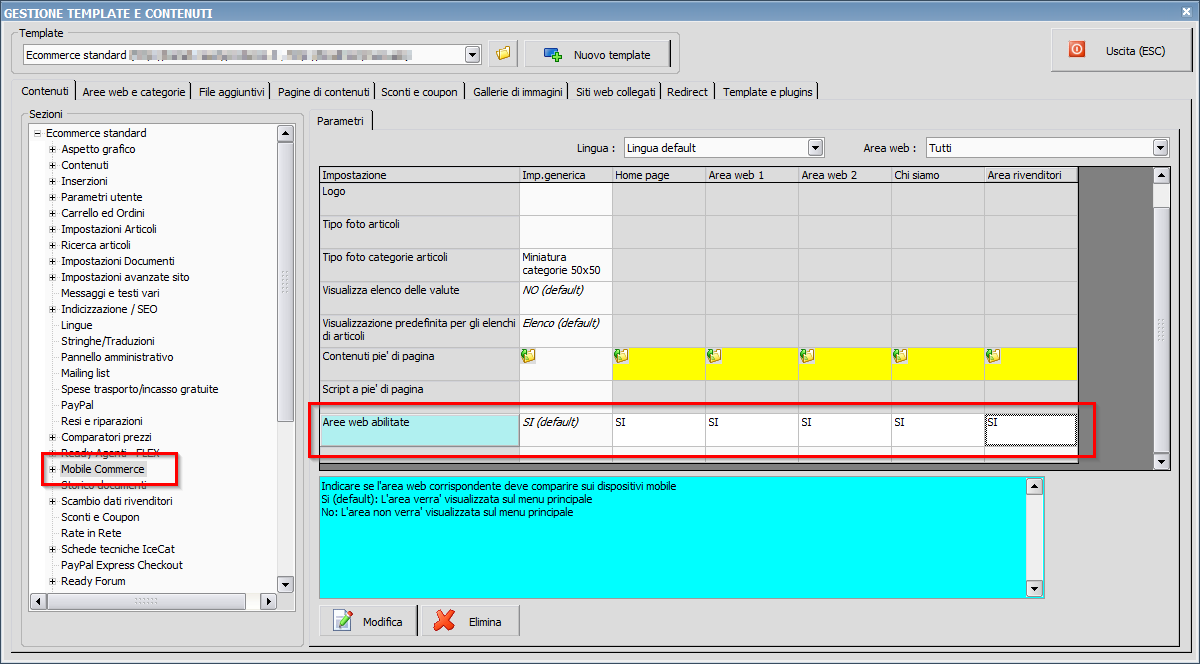Open footer content folder in Imp.generica column
1200x664 pixels.
point(528,355)
